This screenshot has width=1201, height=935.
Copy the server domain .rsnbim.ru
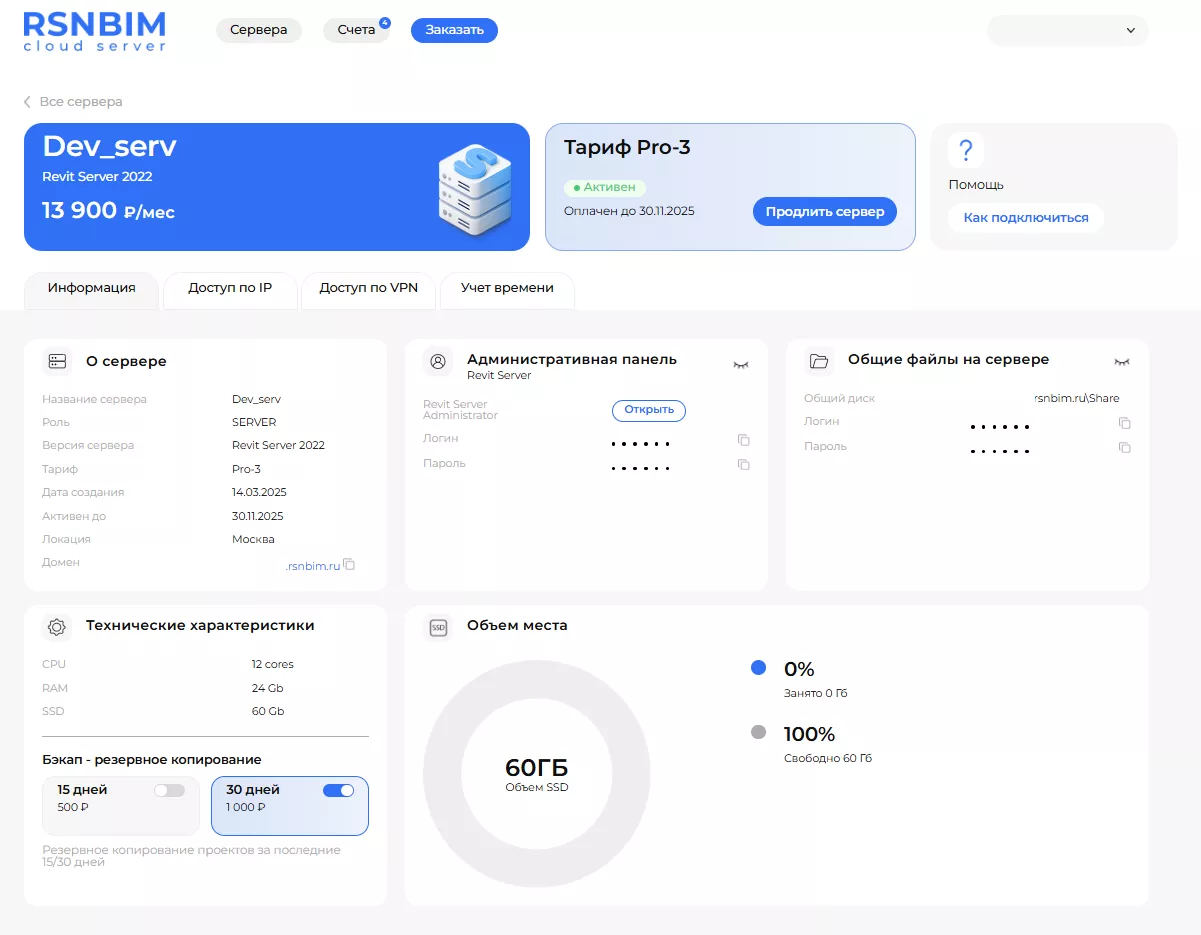[x=349, y=565]
